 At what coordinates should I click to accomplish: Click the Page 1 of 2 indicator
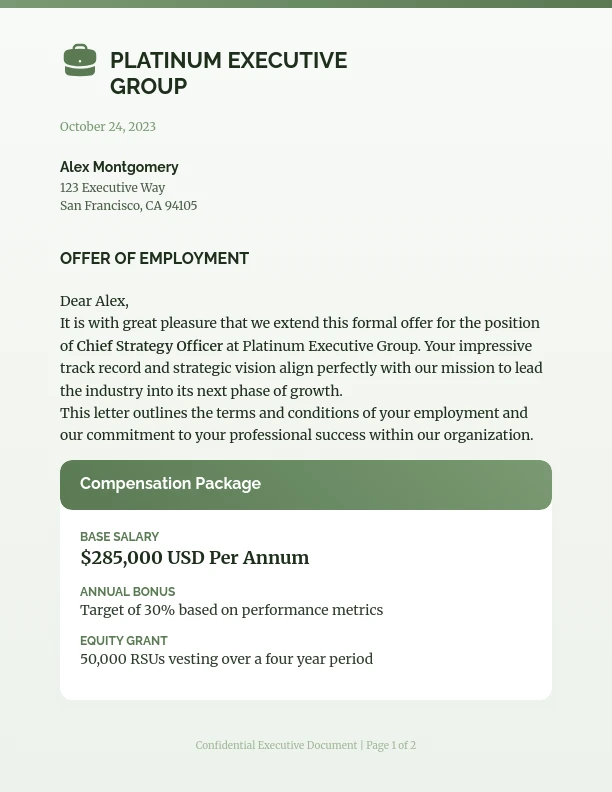click(x=391, y=746)
